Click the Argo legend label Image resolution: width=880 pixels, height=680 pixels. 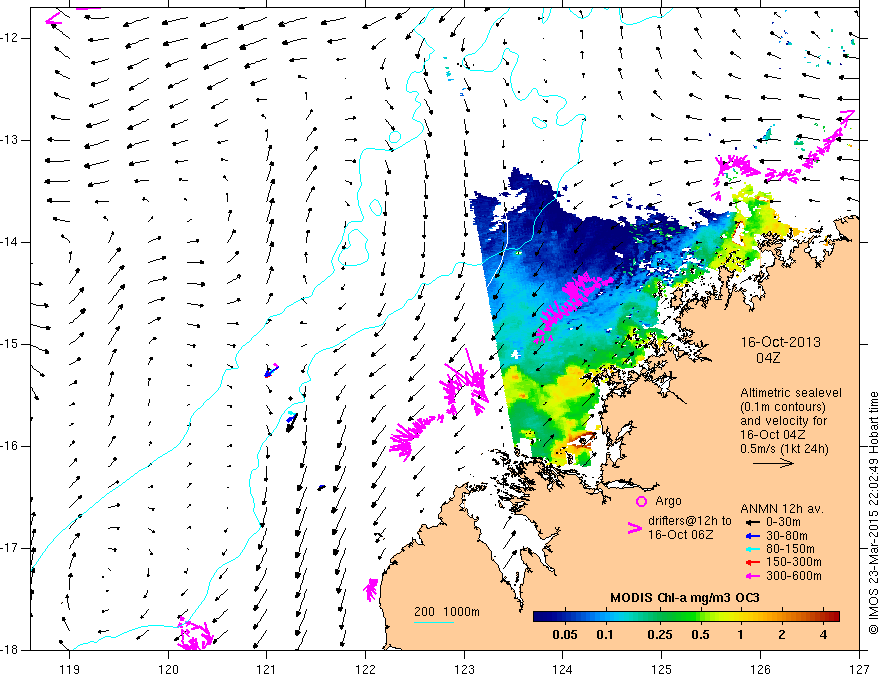click(668, 501)
